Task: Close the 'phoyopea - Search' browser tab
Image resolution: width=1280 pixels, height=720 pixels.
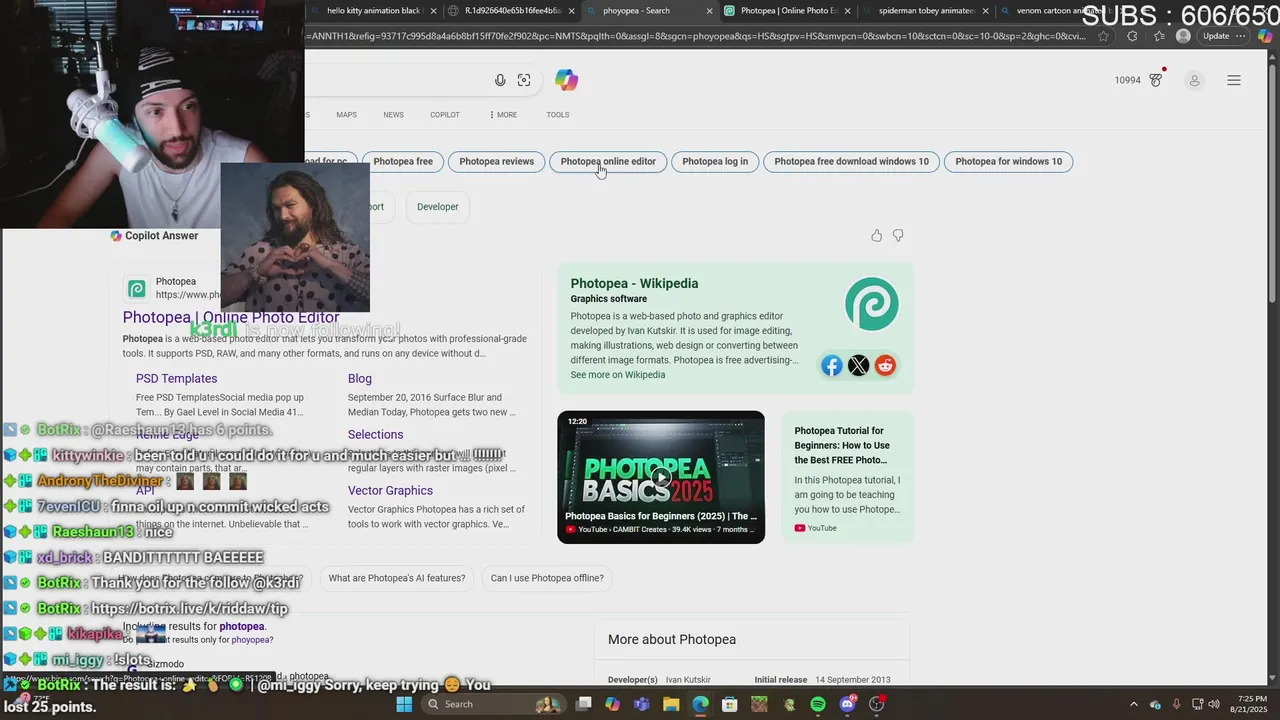Action: pyautogui.click(x=710, y=11)
